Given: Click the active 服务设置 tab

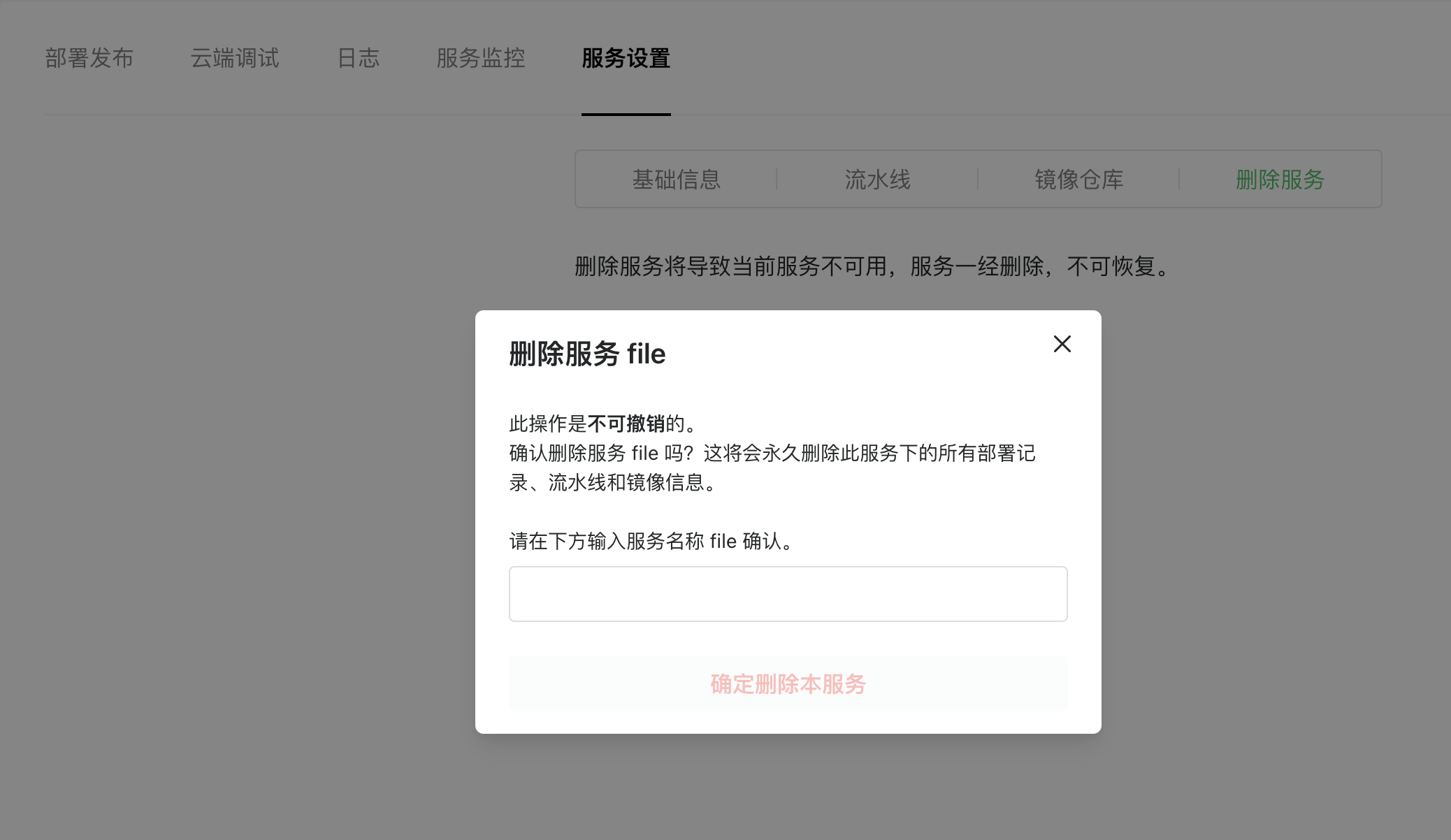Looking at the screenshot, I should [626, 58].
